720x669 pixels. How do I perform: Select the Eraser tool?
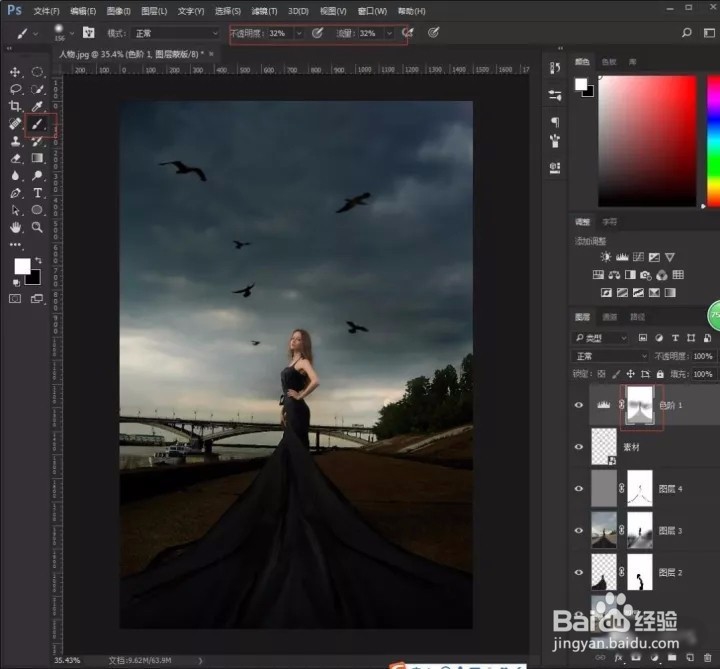coord(15,158)
